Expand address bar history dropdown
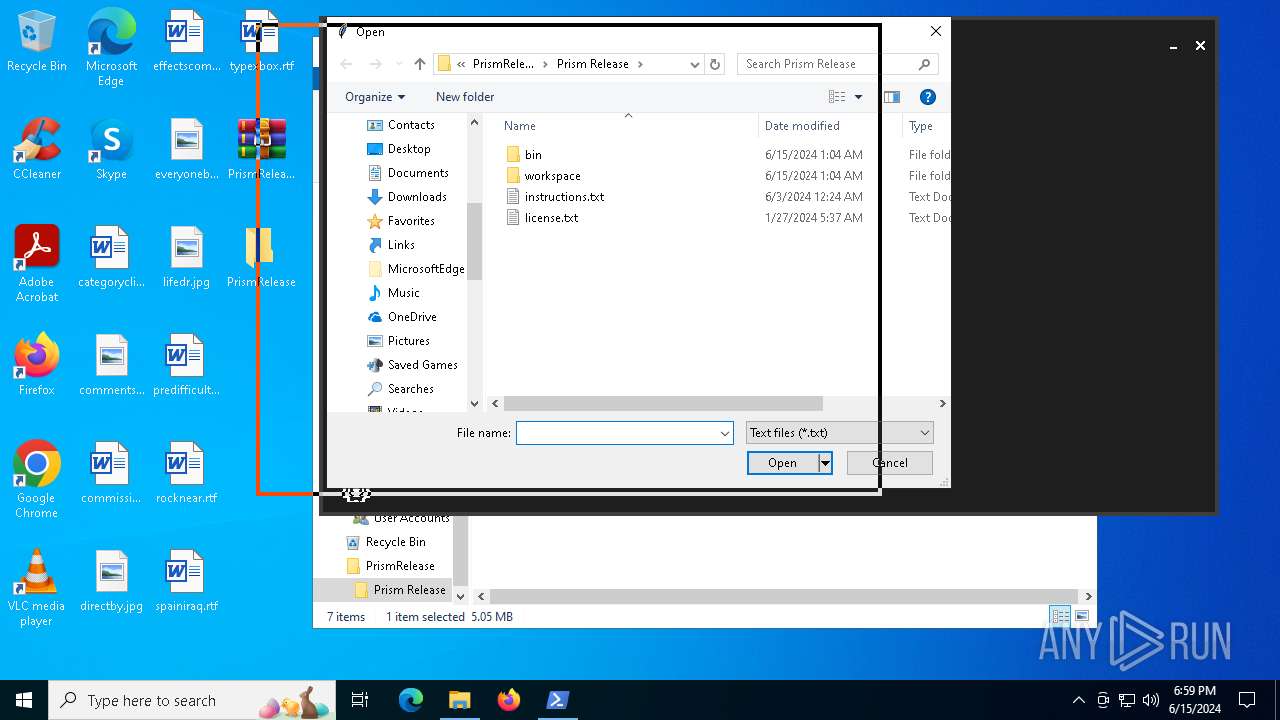 tap(695, 64)
